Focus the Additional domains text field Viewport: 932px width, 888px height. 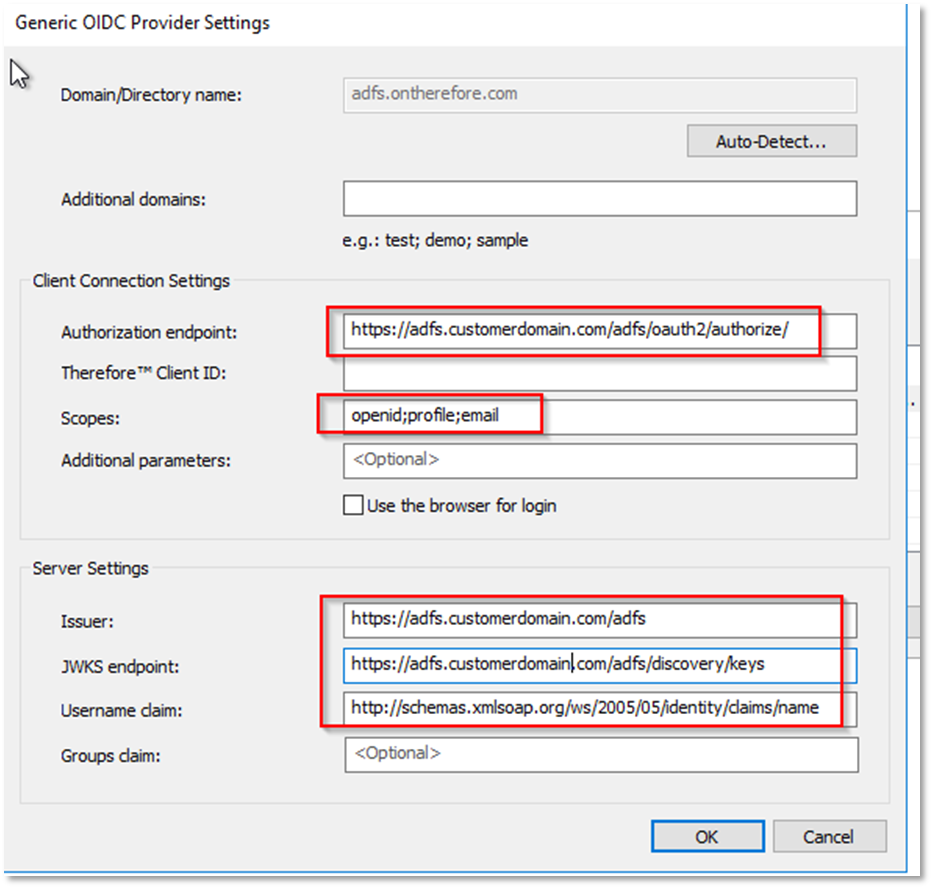coord(599,198)
